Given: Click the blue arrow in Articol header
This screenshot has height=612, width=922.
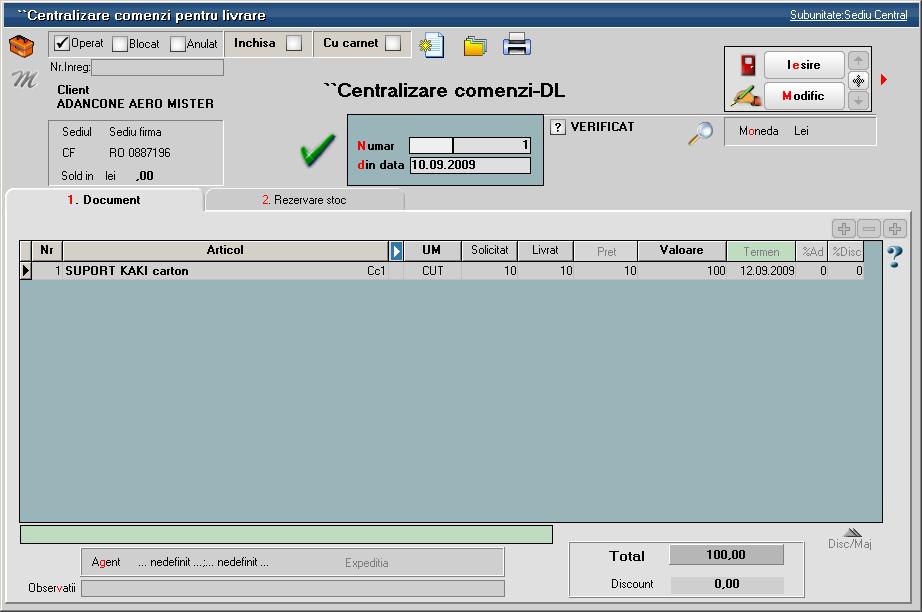Looking at the screenshot, I should [x=396, y=251].
